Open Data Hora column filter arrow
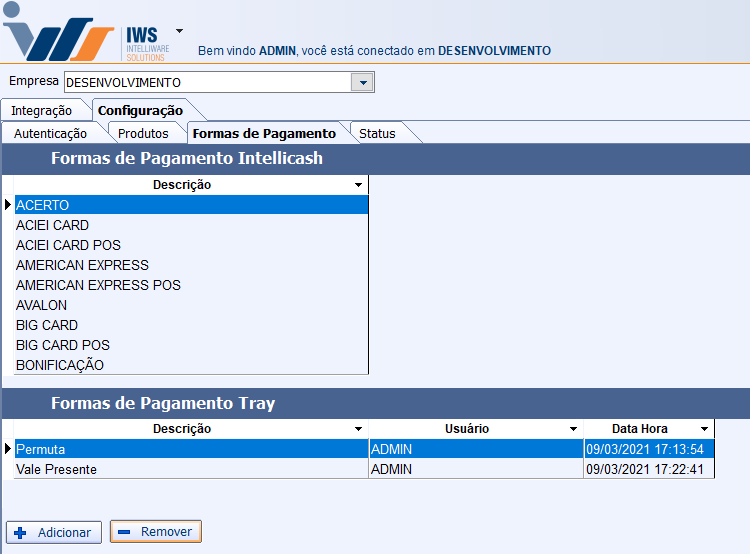The image size is (752, 554). (705, 429)
